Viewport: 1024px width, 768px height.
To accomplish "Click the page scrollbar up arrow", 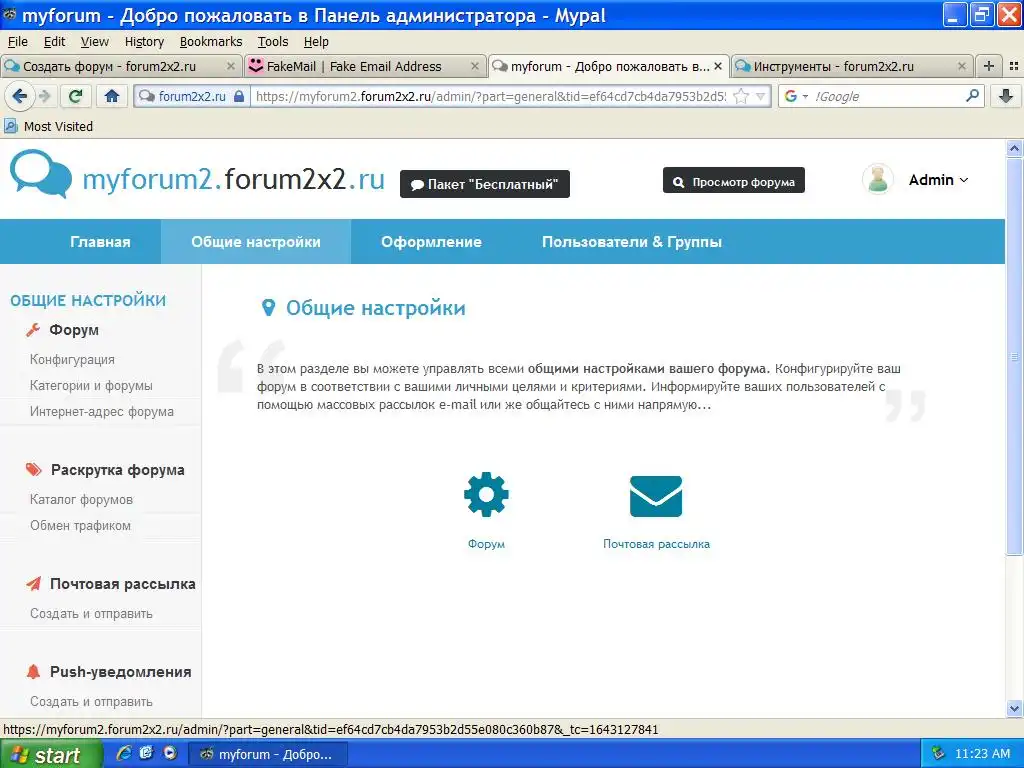I will pyautogui.click(x=1014, y=148).
